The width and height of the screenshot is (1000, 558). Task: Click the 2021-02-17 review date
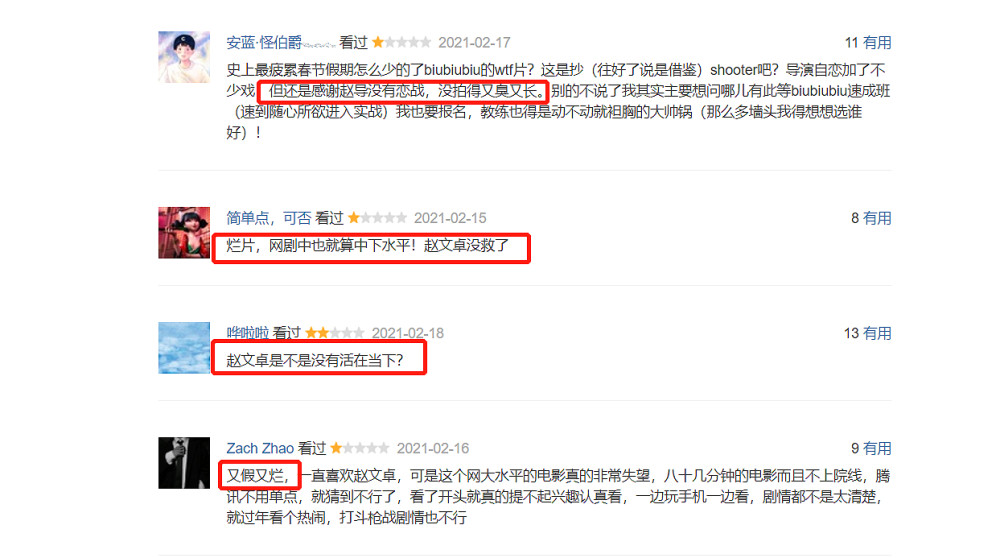tap(474, 43)
